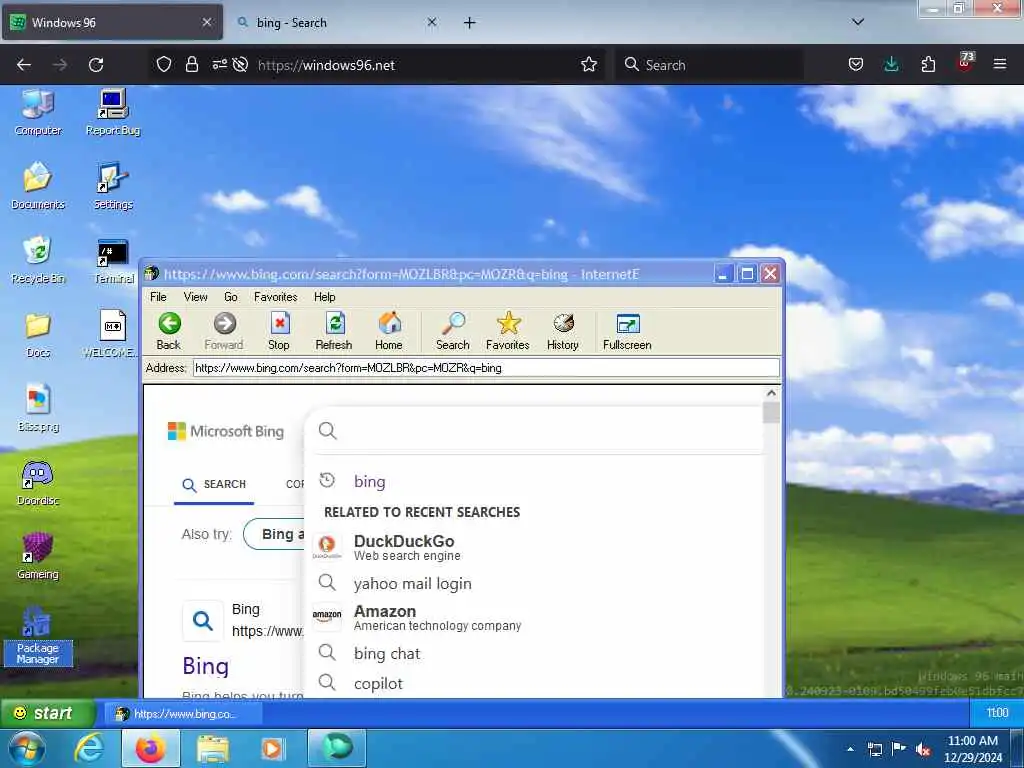This screenshot has height=768, width=1024.
Task: Click the Windows 7 Start orb
Action: [27, 748]
